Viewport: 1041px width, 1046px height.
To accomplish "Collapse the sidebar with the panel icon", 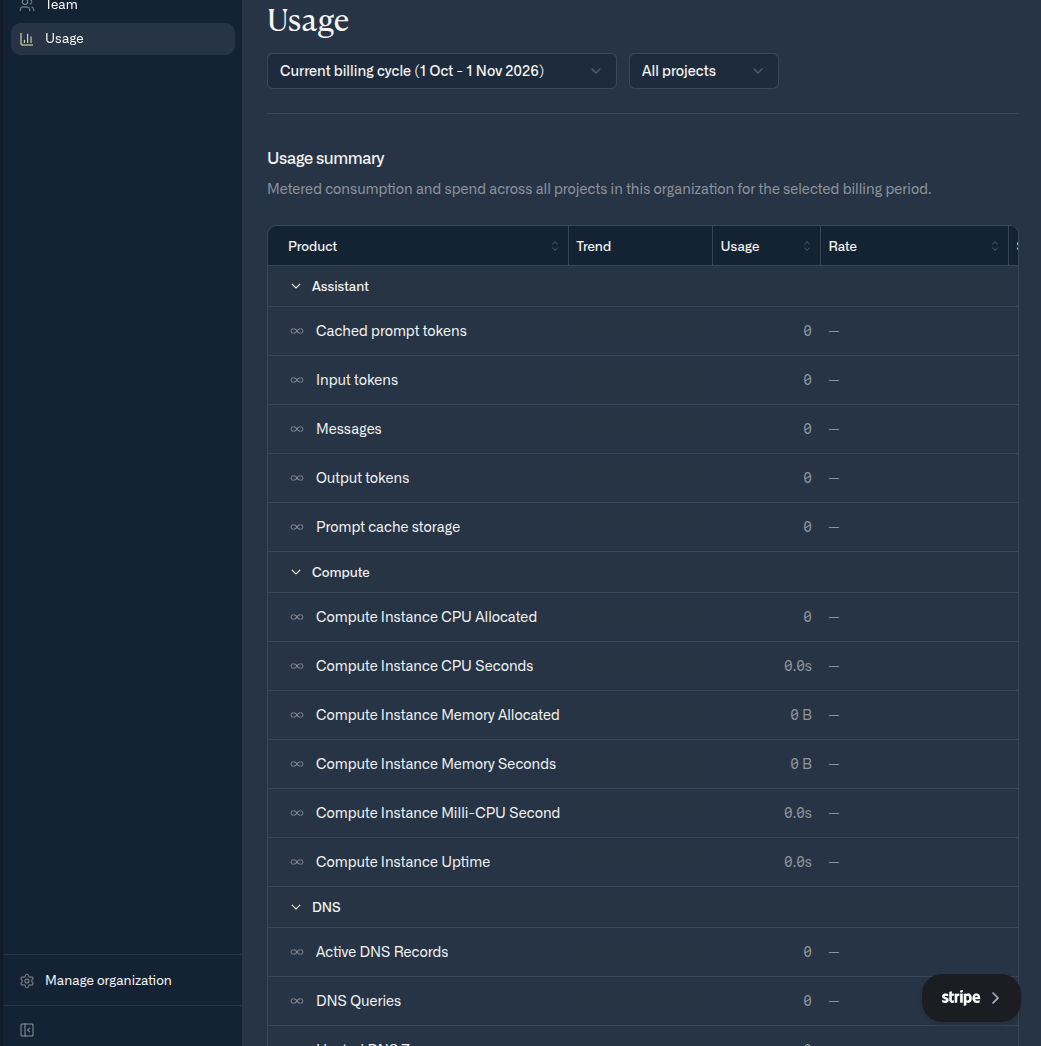I will (27, 1030).
